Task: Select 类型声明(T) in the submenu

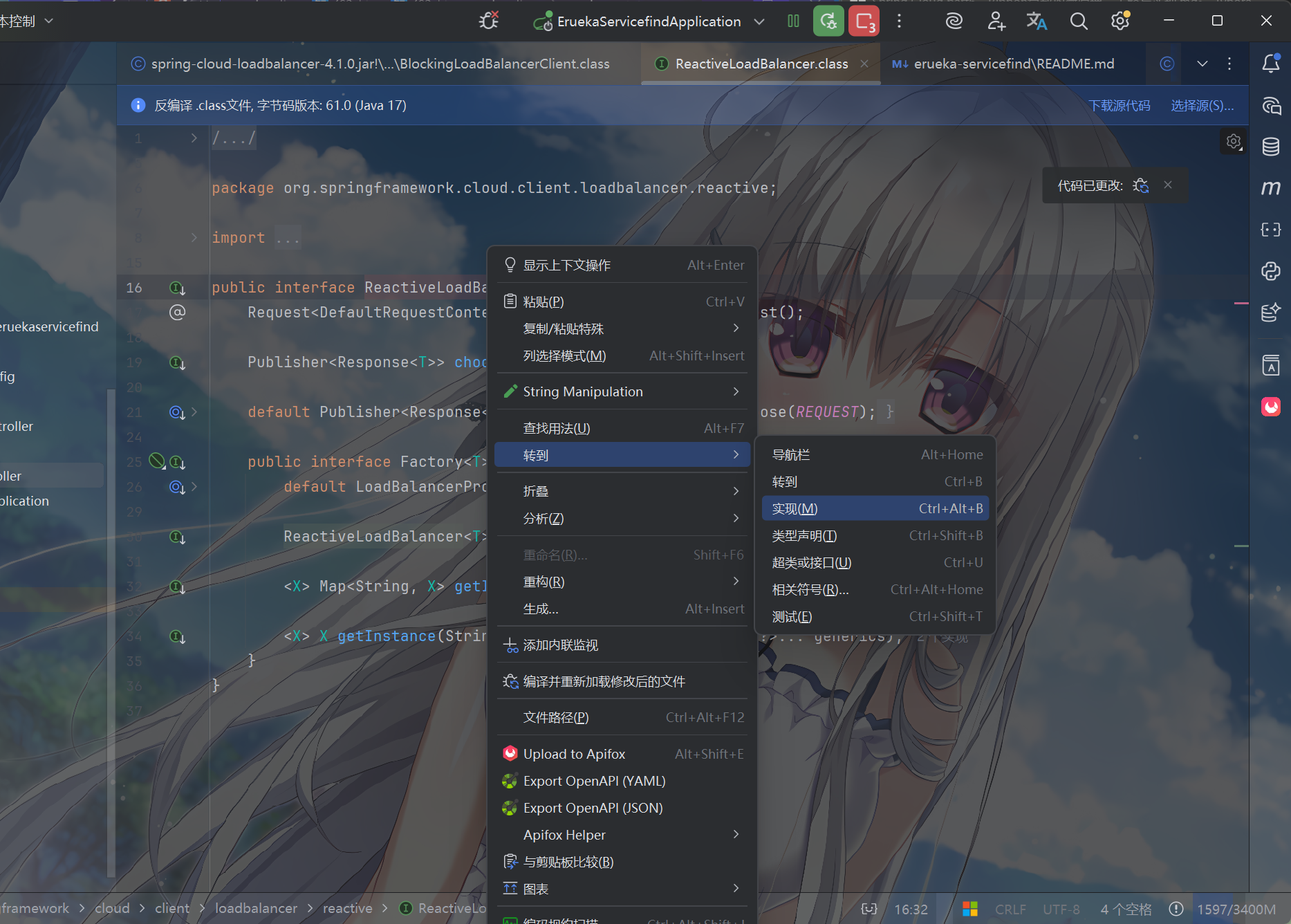Action: (x=875, y=535)
